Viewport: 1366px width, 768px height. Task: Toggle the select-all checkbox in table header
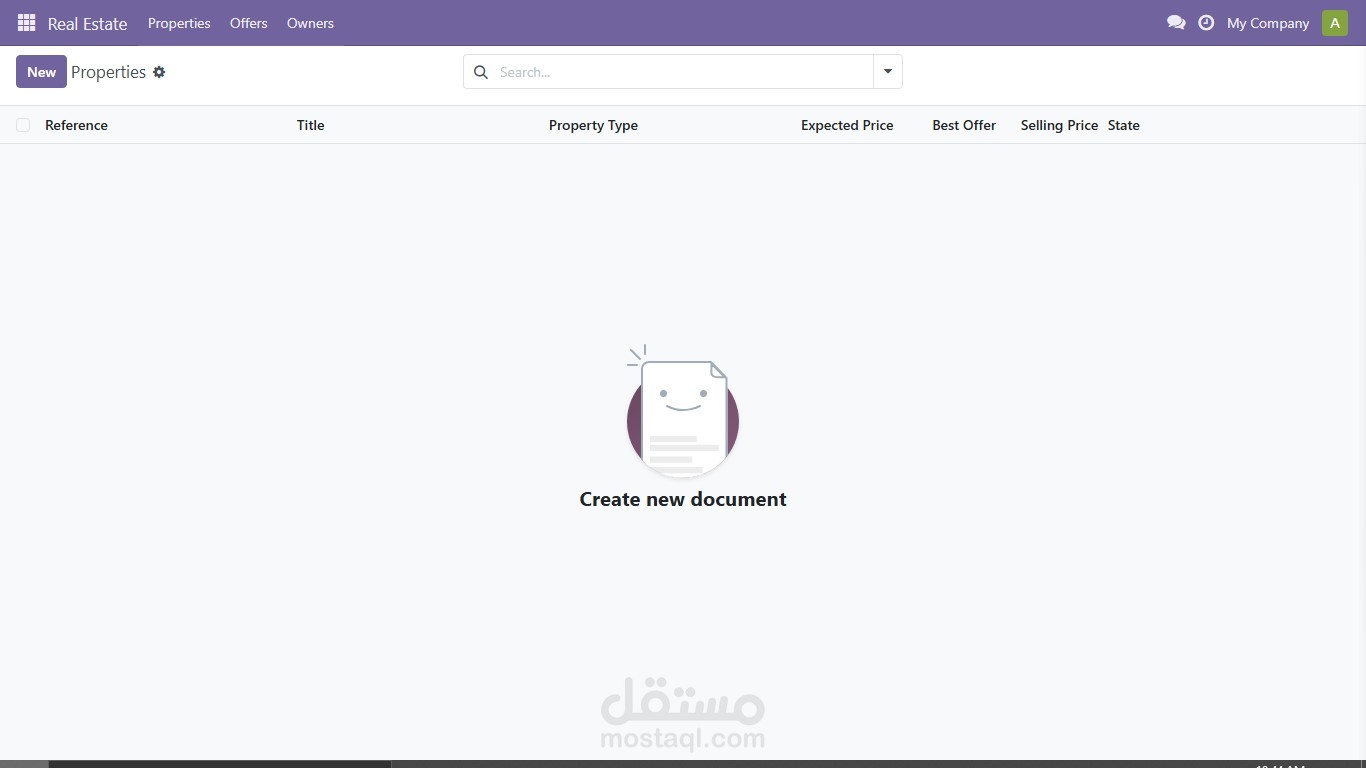pyautogui.click(x=23, y=125)
